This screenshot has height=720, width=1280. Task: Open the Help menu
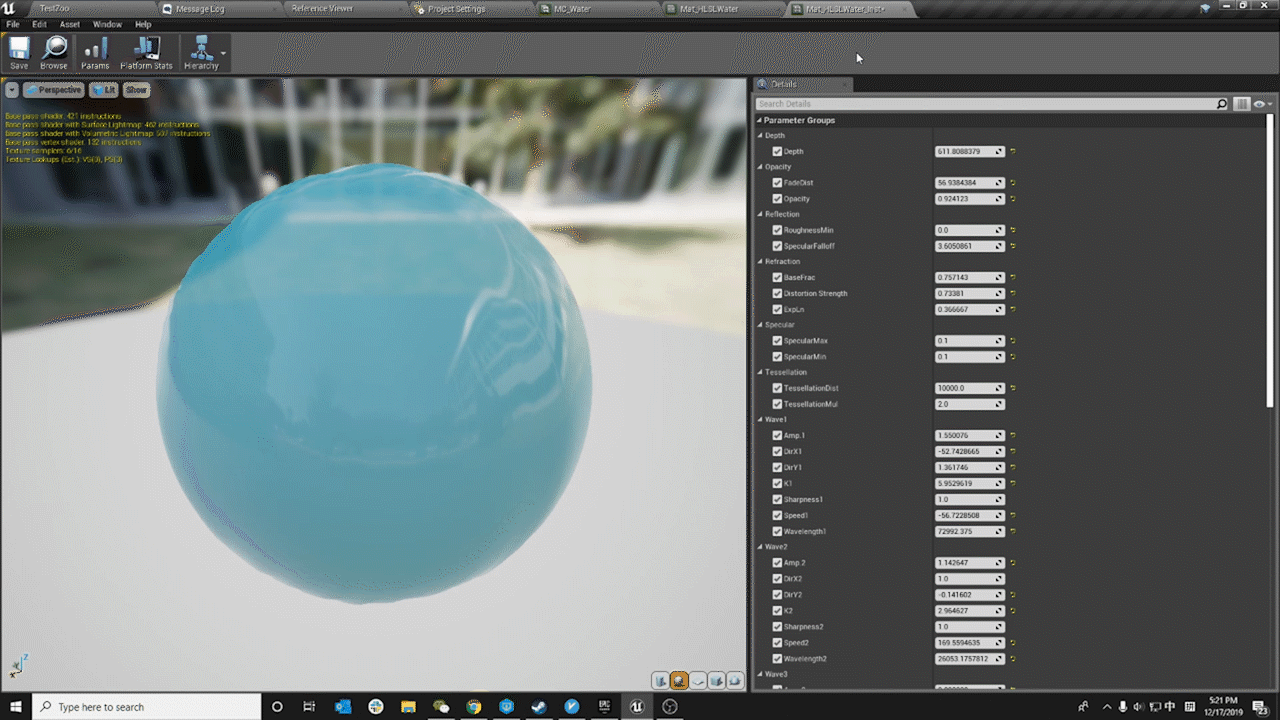click(x=143, y=24)
